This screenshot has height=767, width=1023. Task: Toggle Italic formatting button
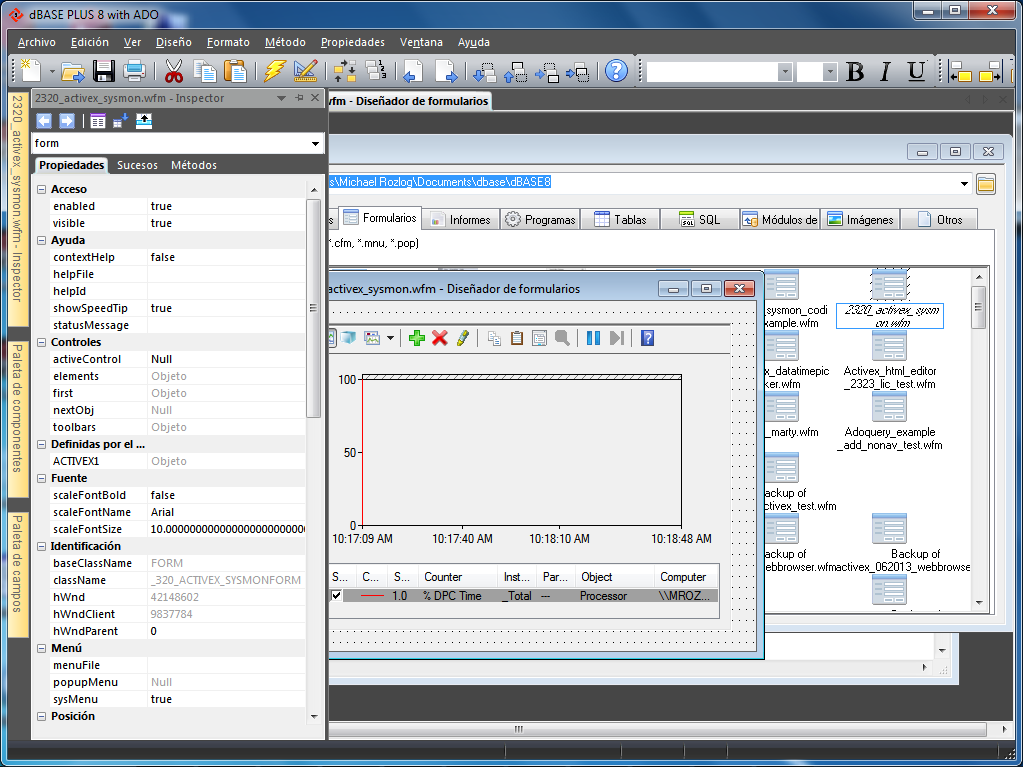pyautogui.click(x=885, y=71)
